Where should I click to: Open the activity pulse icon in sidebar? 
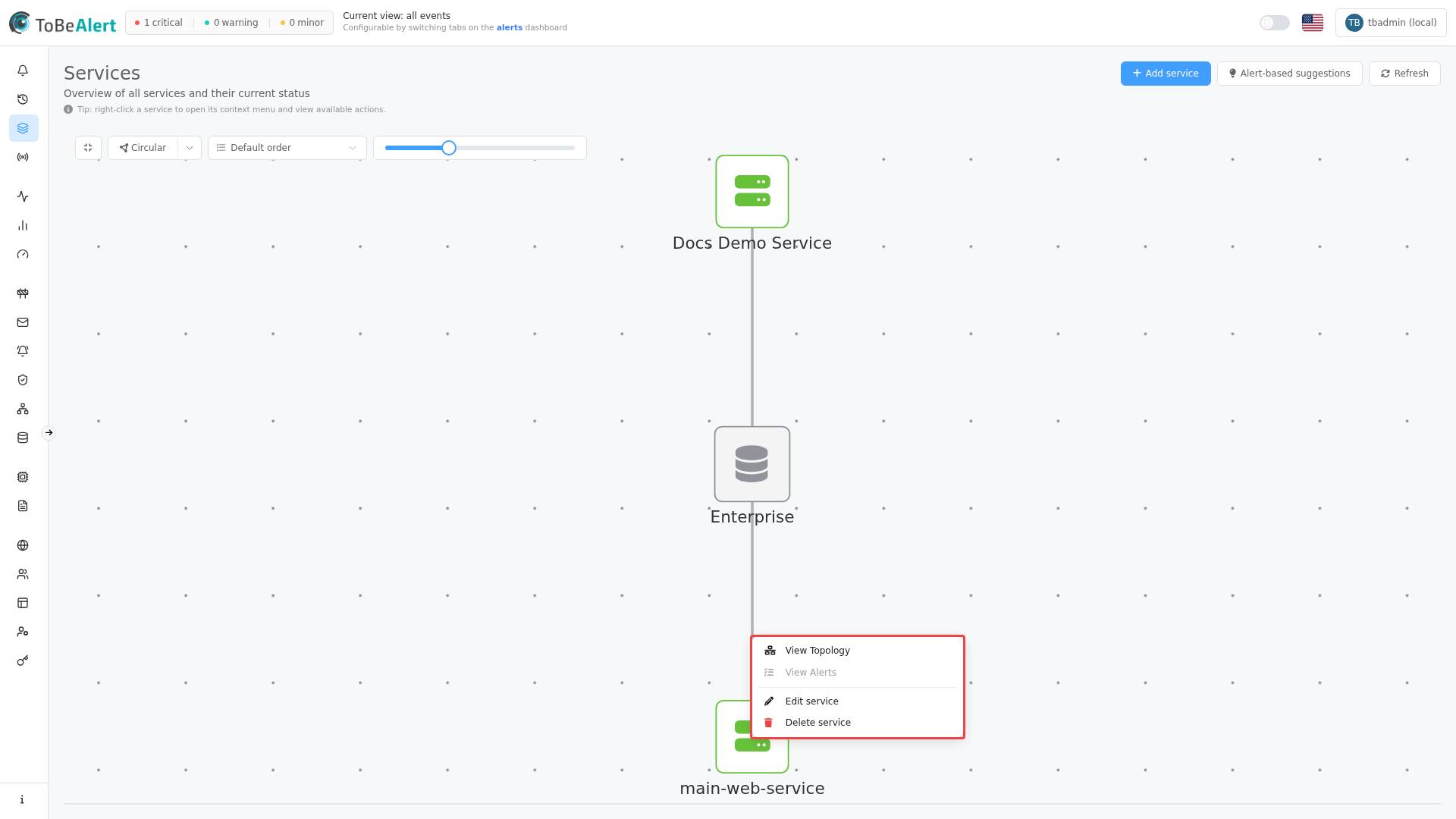[x=23, y=196]
